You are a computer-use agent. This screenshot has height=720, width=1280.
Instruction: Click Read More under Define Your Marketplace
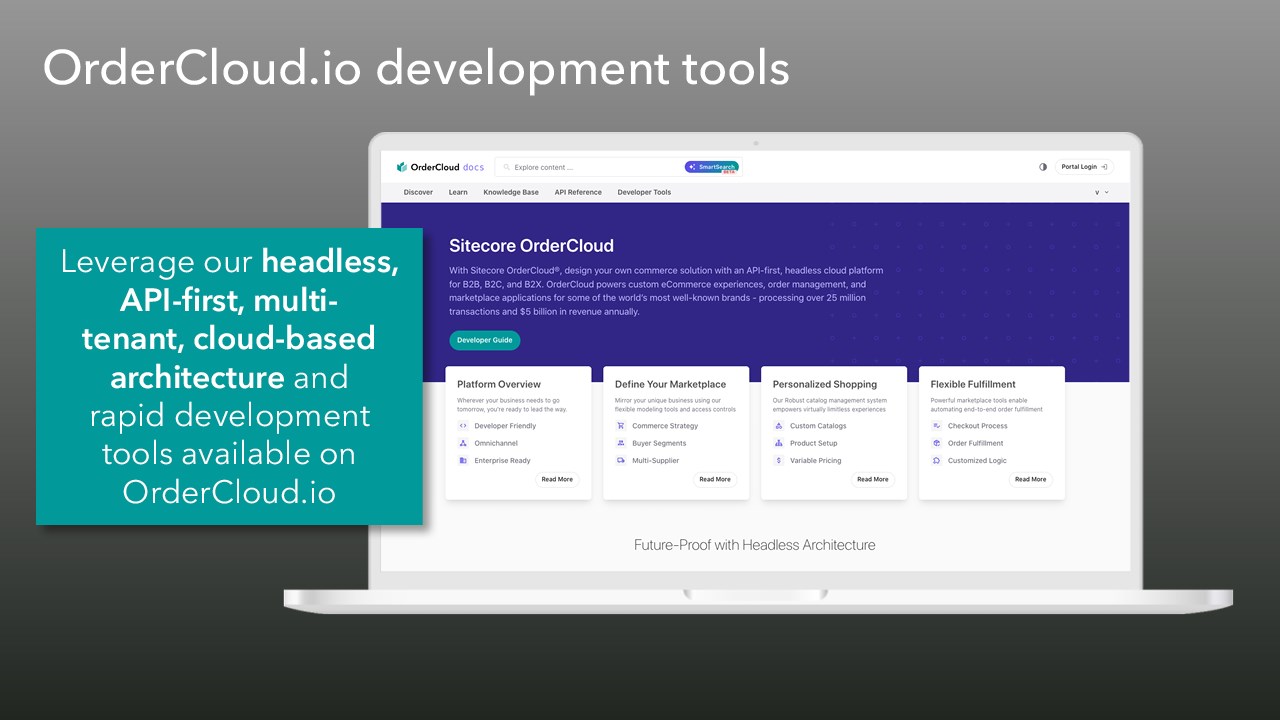pos(715,480)
